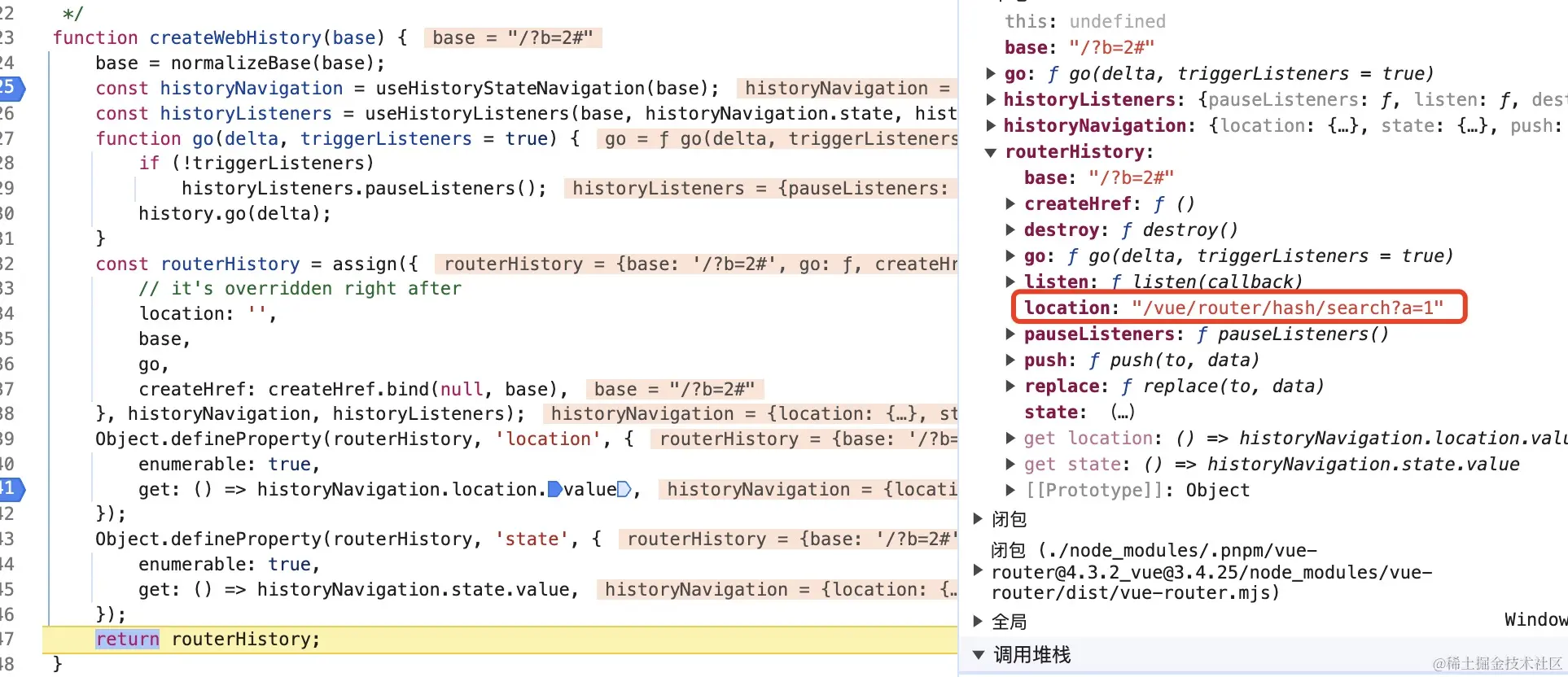Click inline value hint base = "/?b=2#" on function line
The width and height of the screenshot is (1568, 677).
click(x=513, y=37)
